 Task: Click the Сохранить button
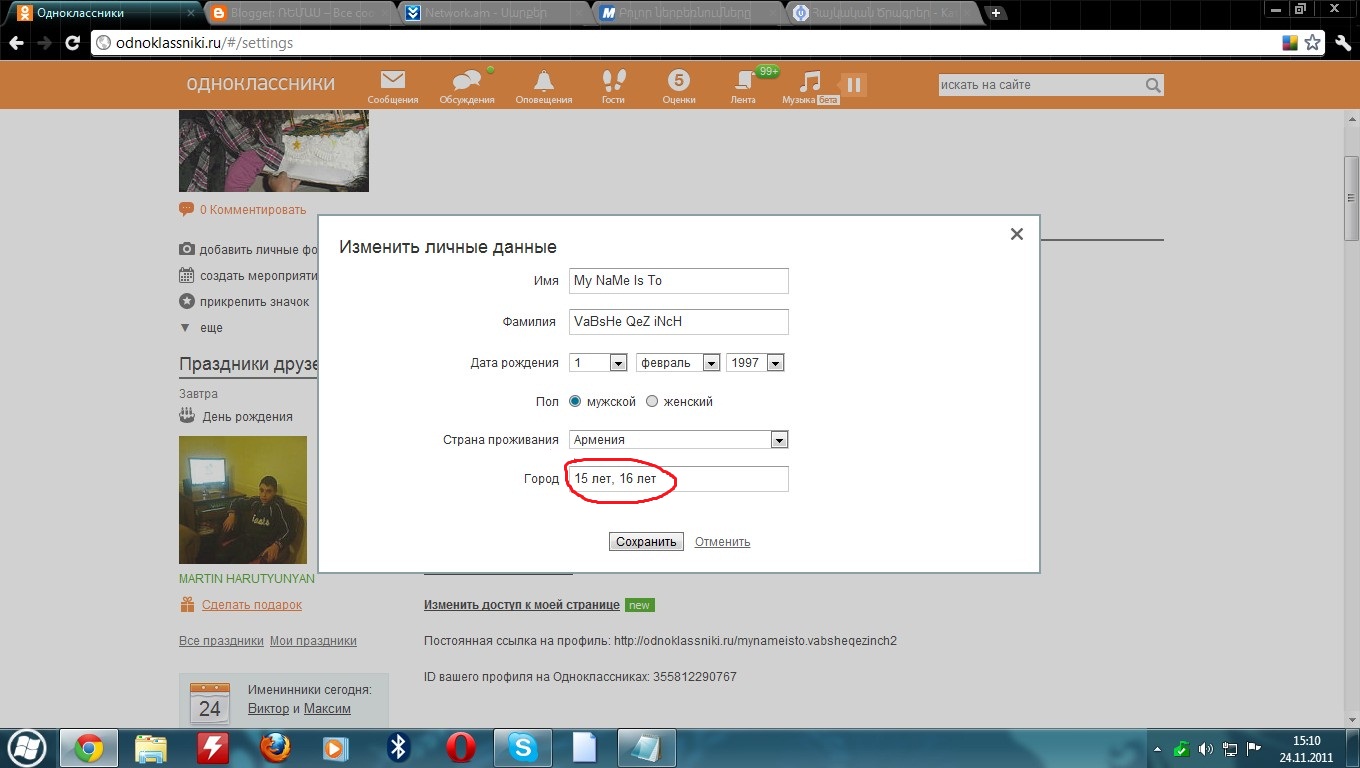pyautogui.click(x=646, y=542)
